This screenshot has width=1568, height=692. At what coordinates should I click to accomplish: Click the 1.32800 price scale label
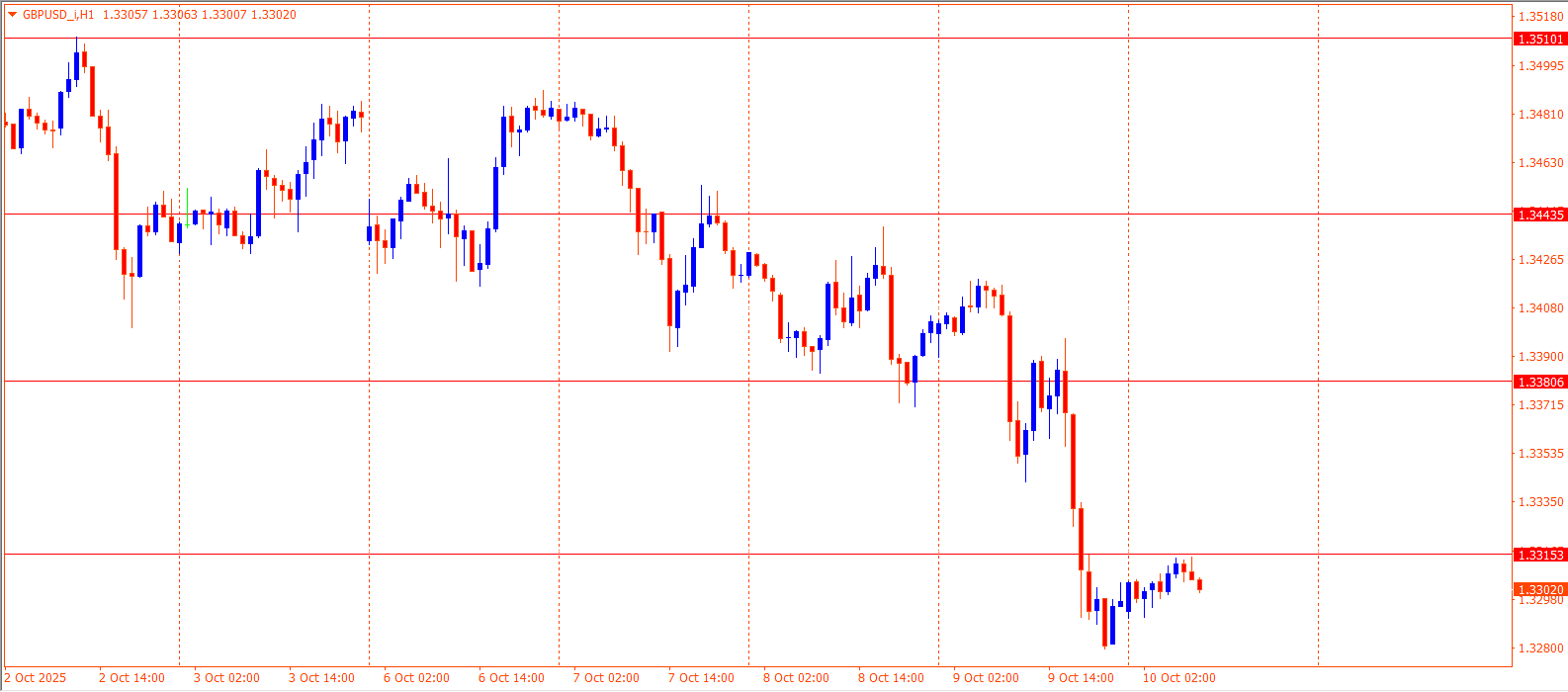click(1540, 649)
